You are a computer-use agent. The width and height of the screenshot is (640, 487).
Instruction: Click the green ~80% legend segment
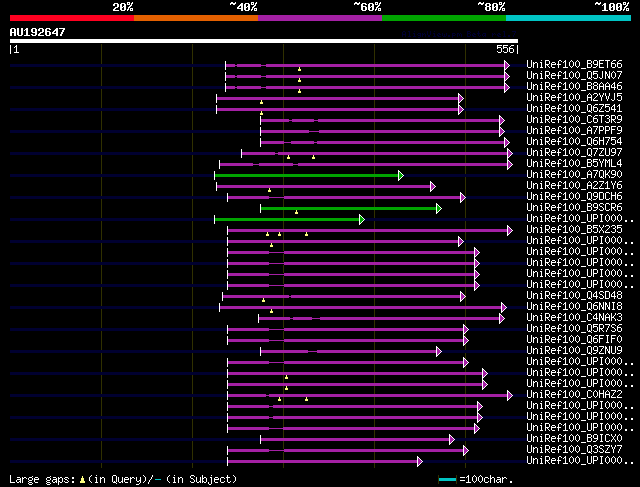coord(444,18)
